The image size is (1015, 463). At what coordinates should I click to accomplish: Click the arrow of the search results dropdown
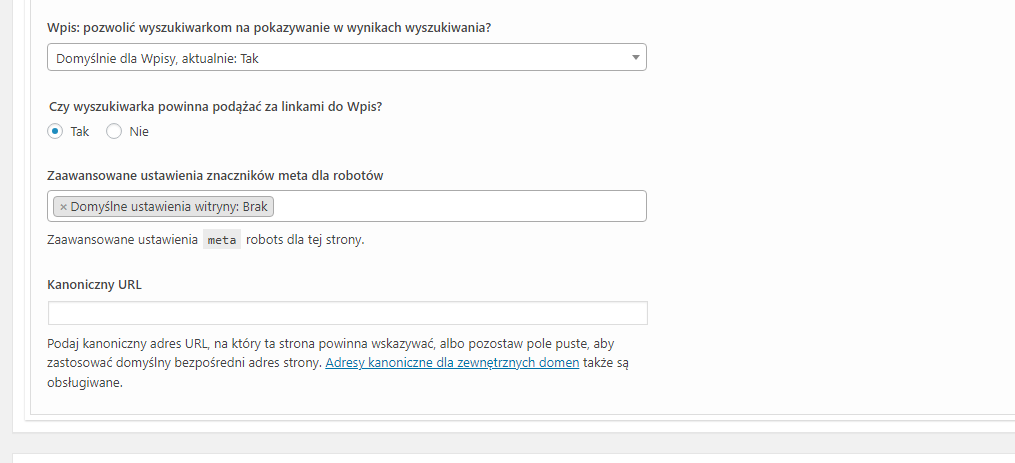tap(635, 58)
